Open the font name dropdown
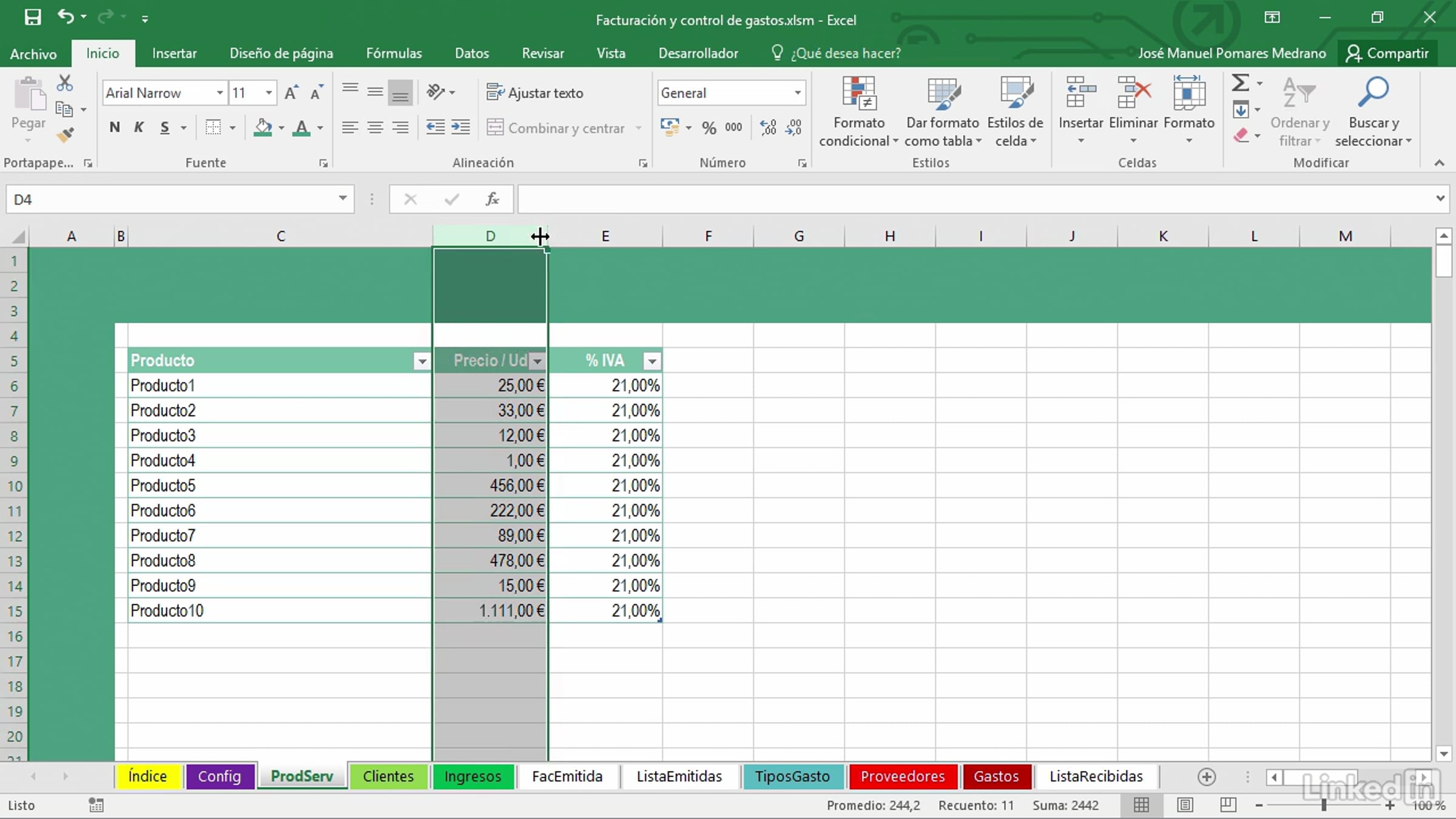 [x=220, y=93]
